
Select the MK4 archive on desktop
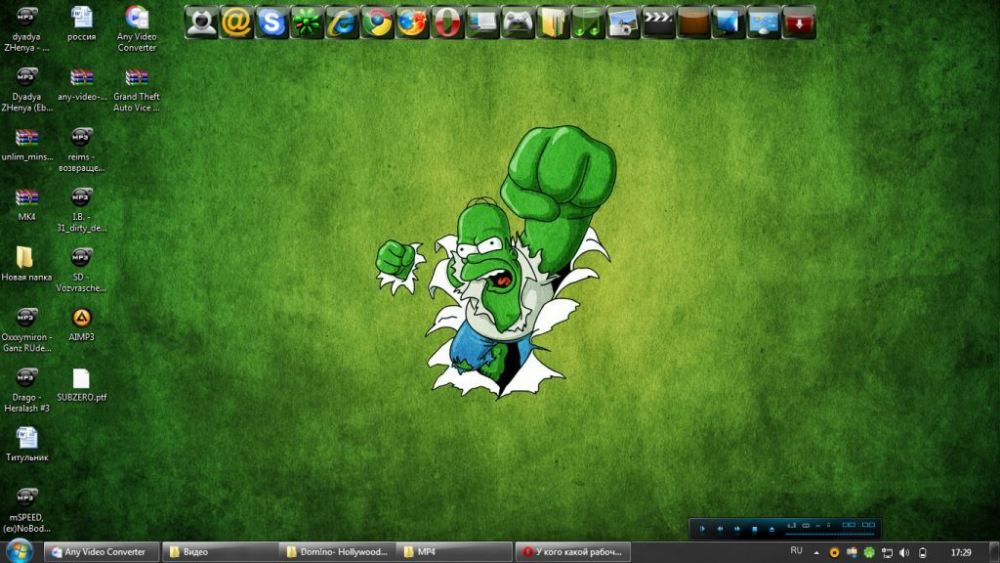coord(26,204)
